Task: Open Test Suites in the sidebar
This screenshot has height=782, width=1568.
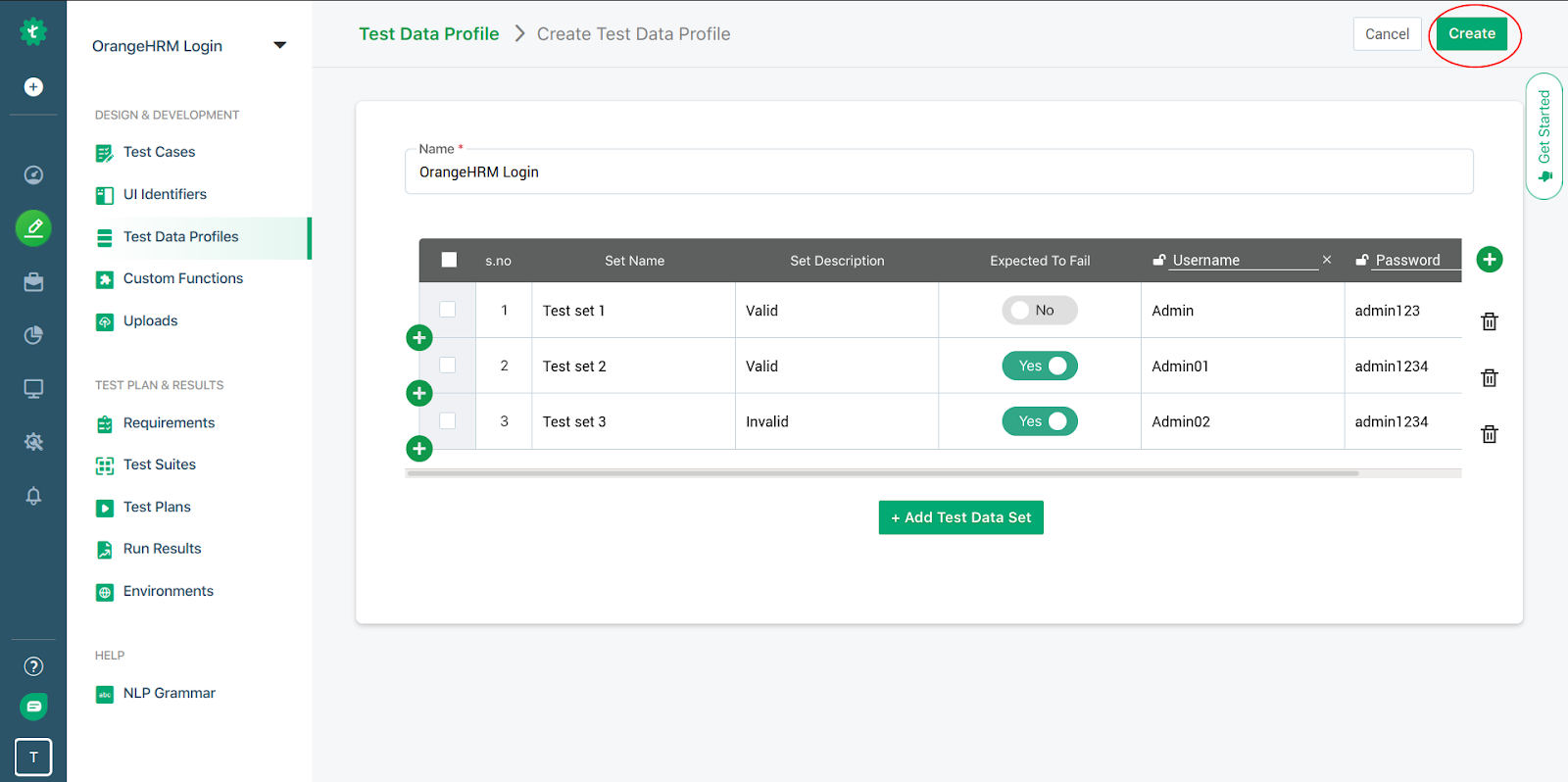Action: [x=160, y=464]
